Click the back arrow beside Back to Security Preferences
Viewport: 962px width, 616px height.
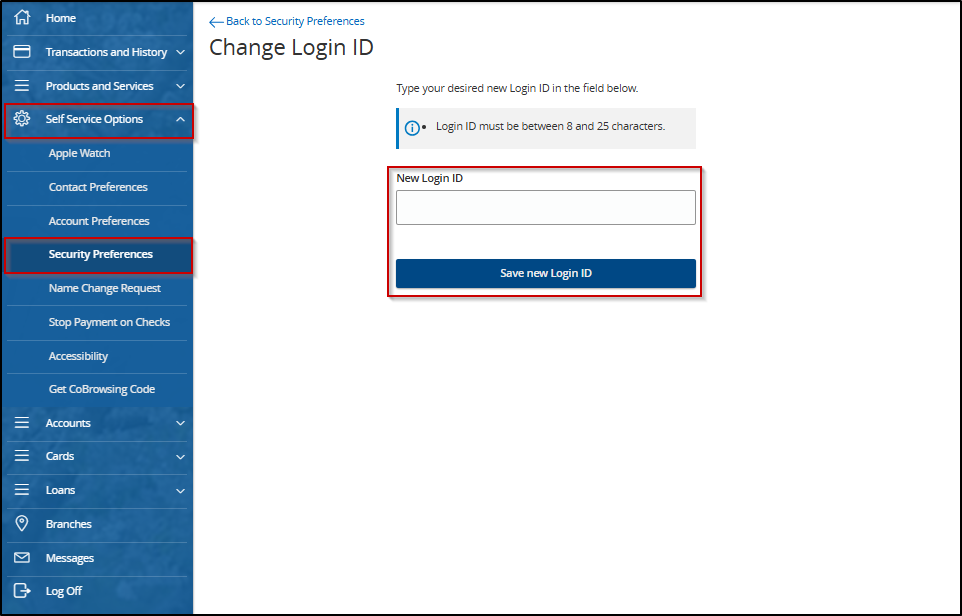pyautogui.click(x=215, y=21)
